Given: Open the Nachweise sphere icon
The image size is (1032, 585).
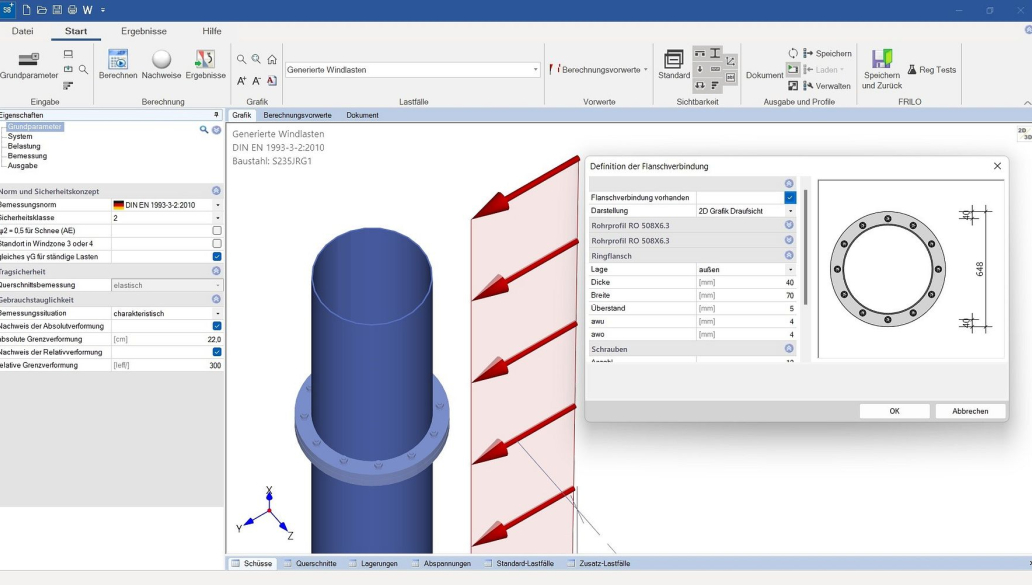Looking at the screenshot, I should pos(161,61).
